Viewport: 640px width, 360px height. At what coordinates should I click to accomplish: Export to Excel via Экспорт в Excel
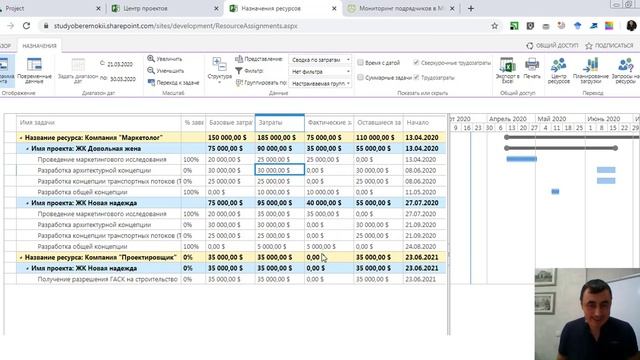(x=507, y=70)
